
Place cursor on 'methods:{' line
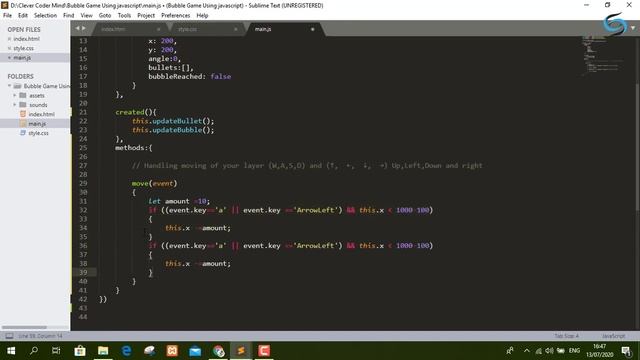[133, 148]
